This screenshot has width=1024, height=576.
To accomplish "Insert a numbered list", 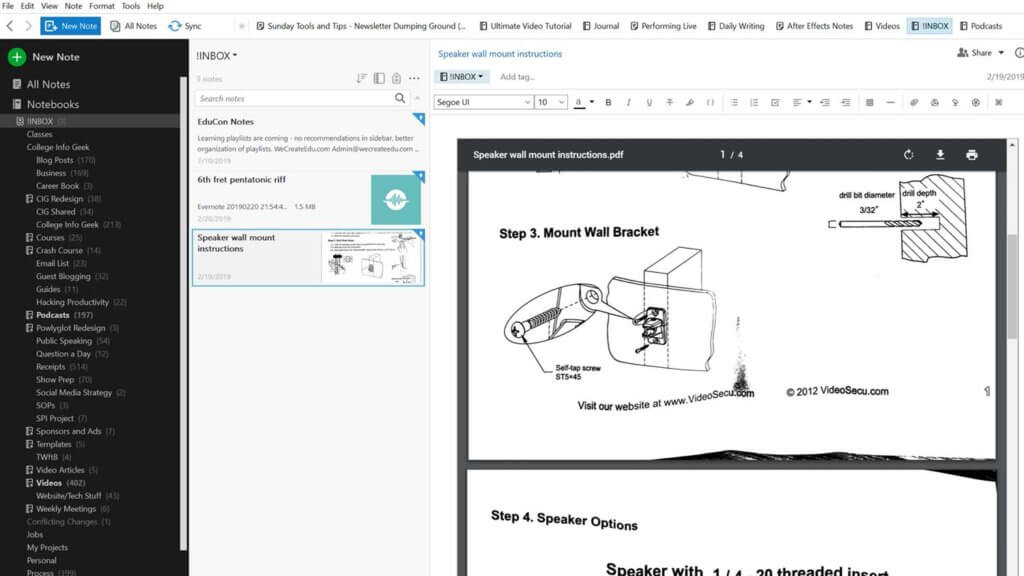I will (x=754, y=103).
